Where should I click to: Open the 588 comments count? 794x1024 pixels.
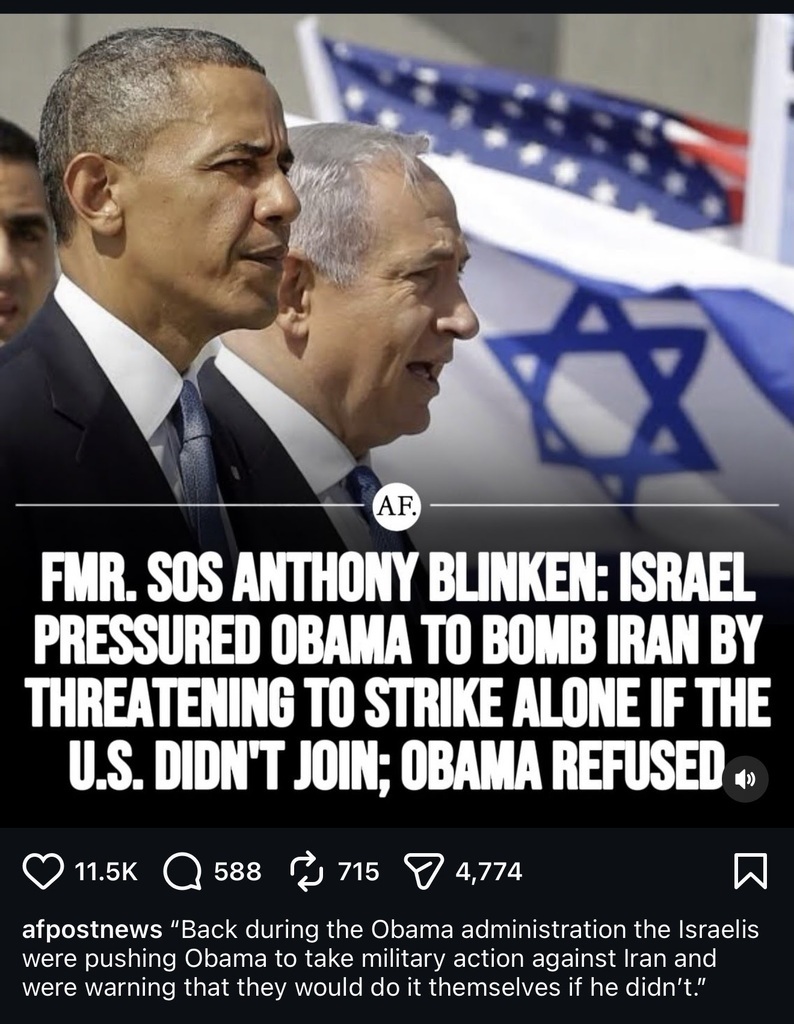pos(238,872)
